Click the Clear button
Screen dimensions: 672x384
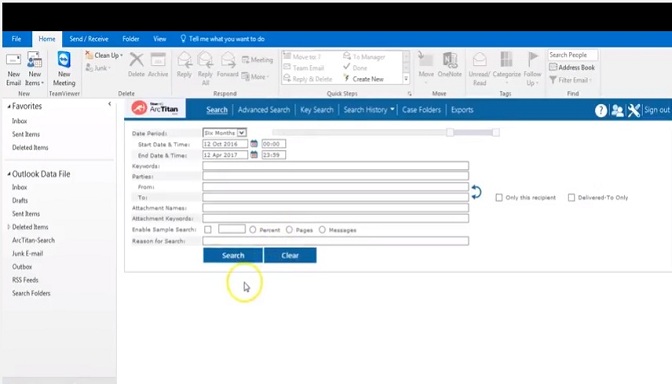tap(290, 255)
